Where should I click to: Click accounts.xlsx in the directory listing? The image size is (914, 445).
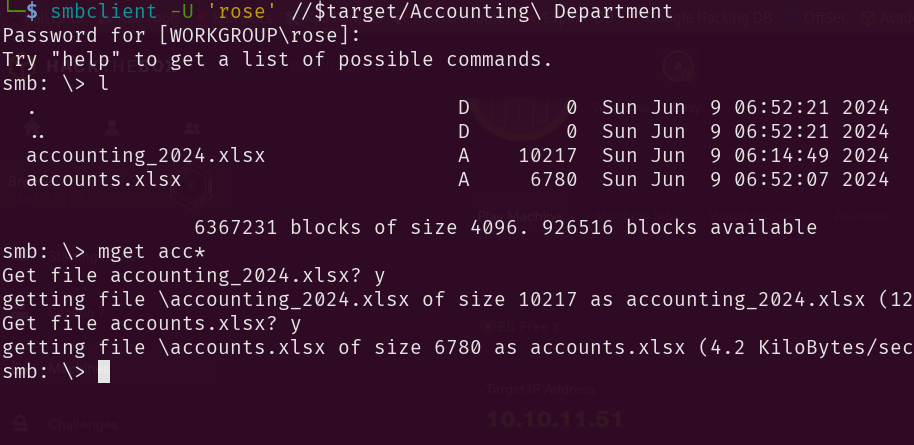click(104, 180)
